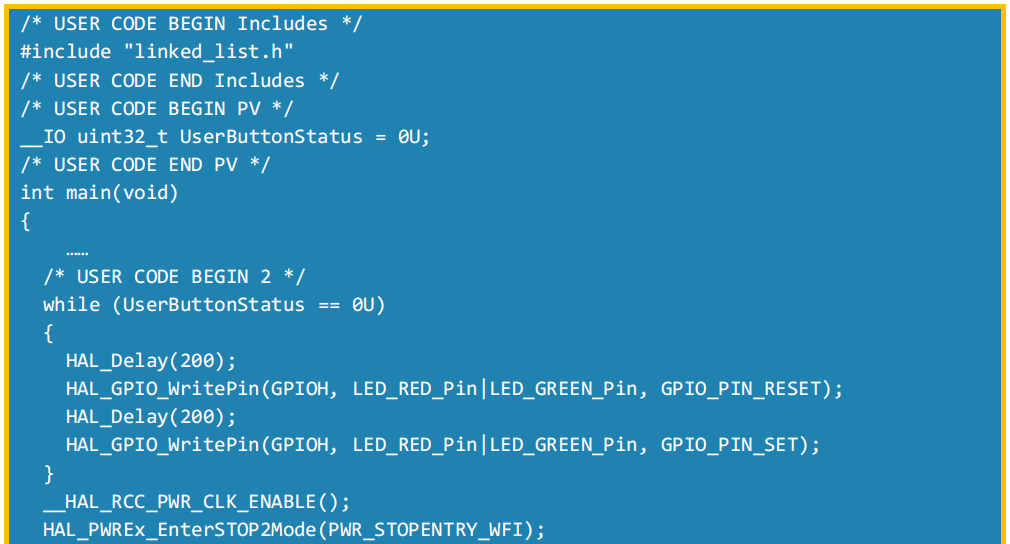Click the while UserButtonStatus condition line
1010x544 pixels.
point(214,305)
